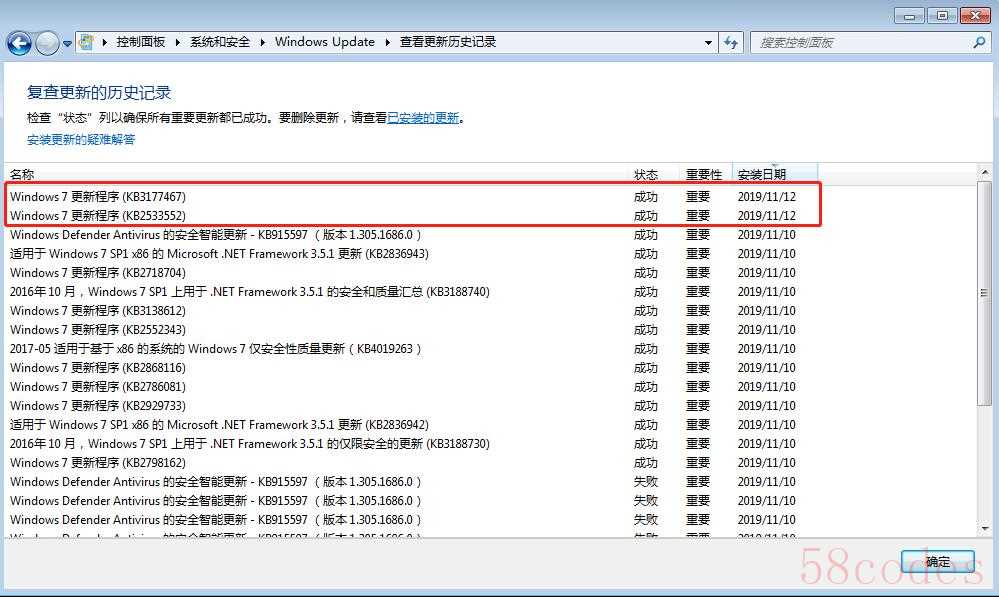Click the Control Panel icon in address bar
The width and height of the screenshot is (999, 597).
[x=86, y=43]
